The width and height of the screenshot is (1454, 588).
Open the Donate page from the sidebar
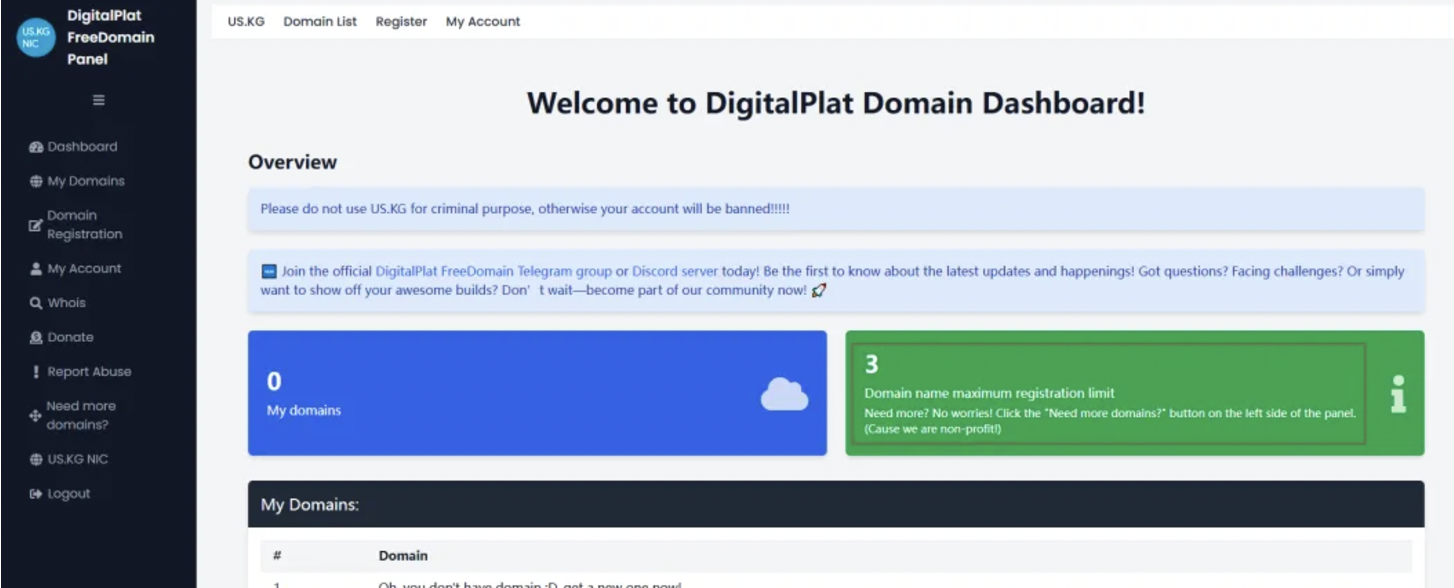(x=70, y=338)
